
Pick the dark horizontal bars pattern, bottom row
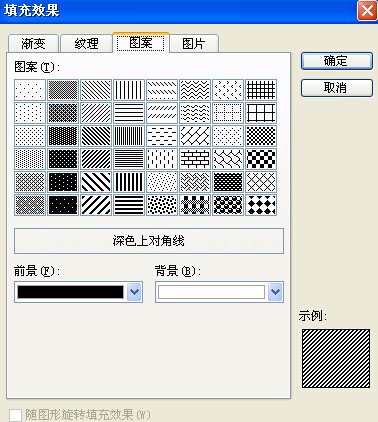point(129,205)
